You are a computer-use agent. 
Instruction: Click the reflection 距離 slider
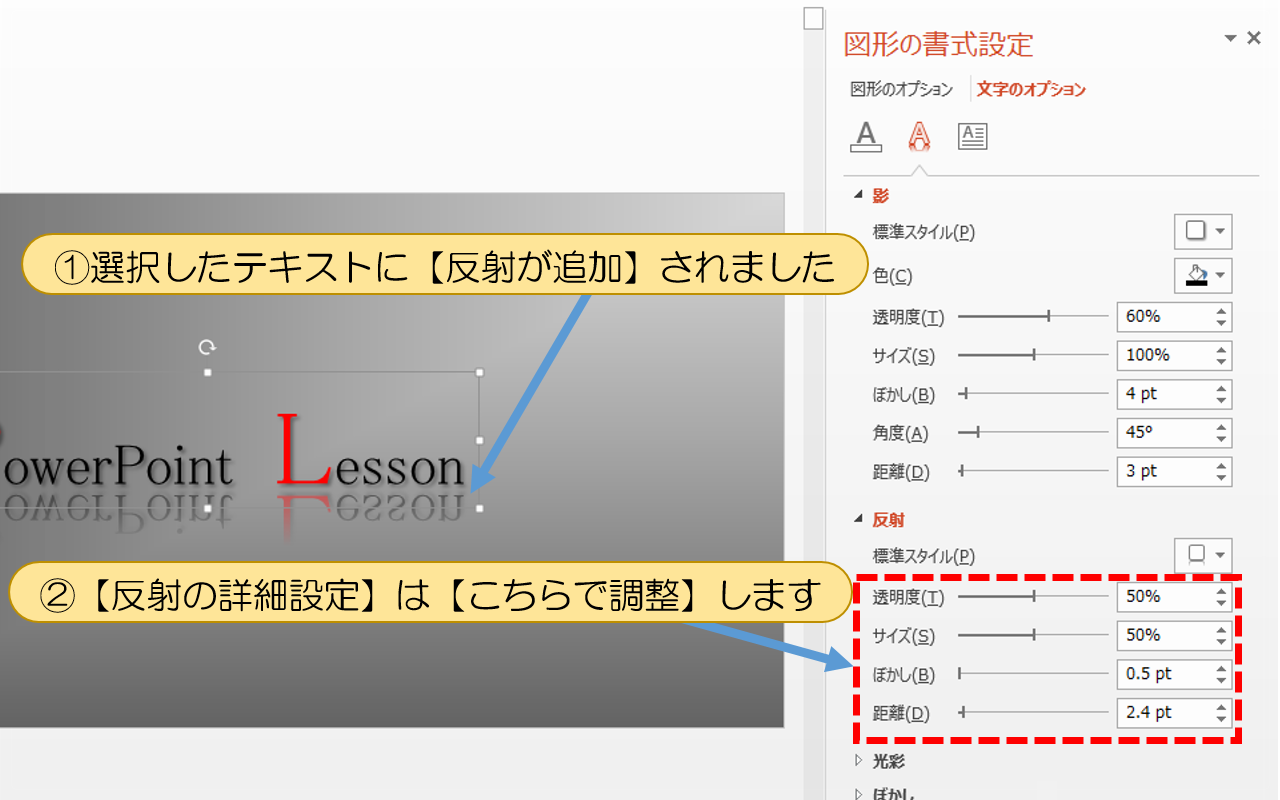pos(1033,713)
